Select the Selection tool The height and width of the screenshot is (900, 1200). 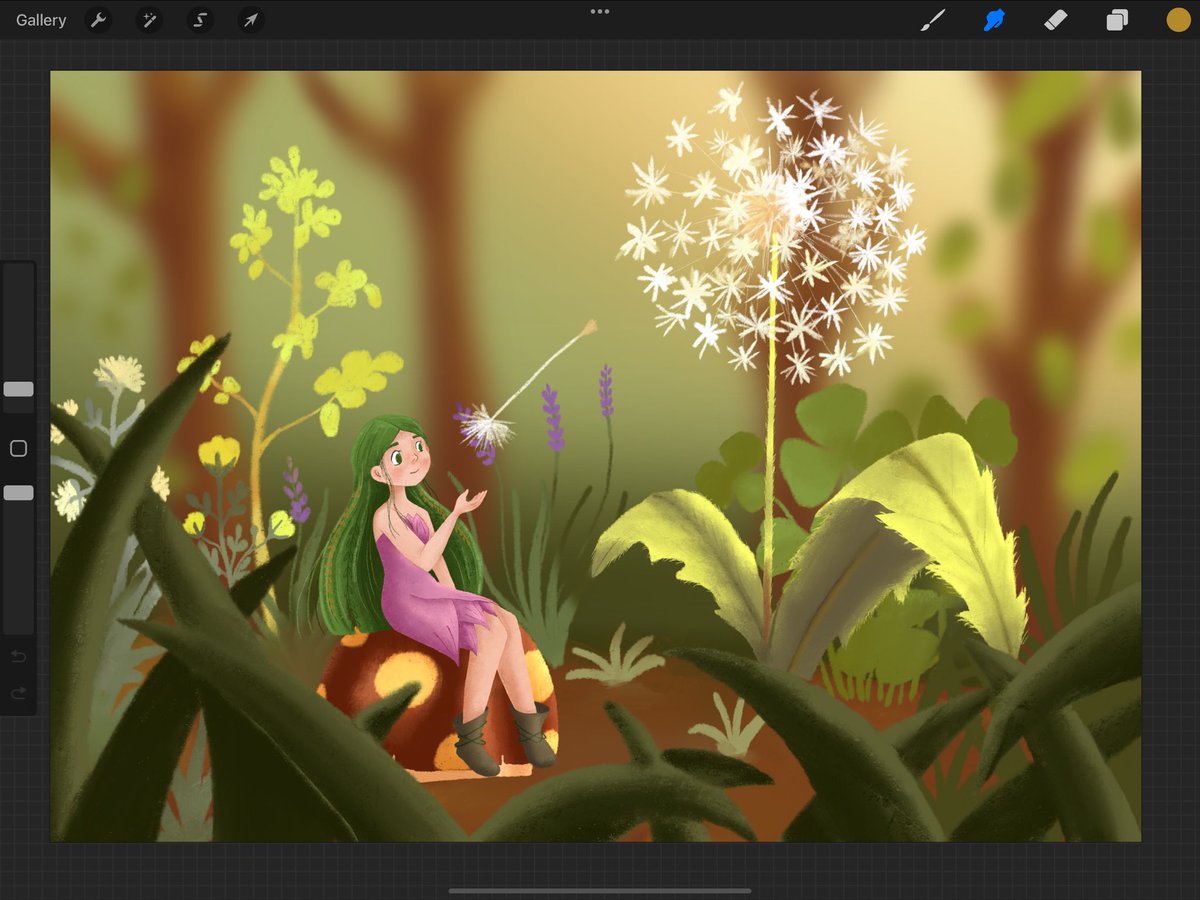(200, 20)
